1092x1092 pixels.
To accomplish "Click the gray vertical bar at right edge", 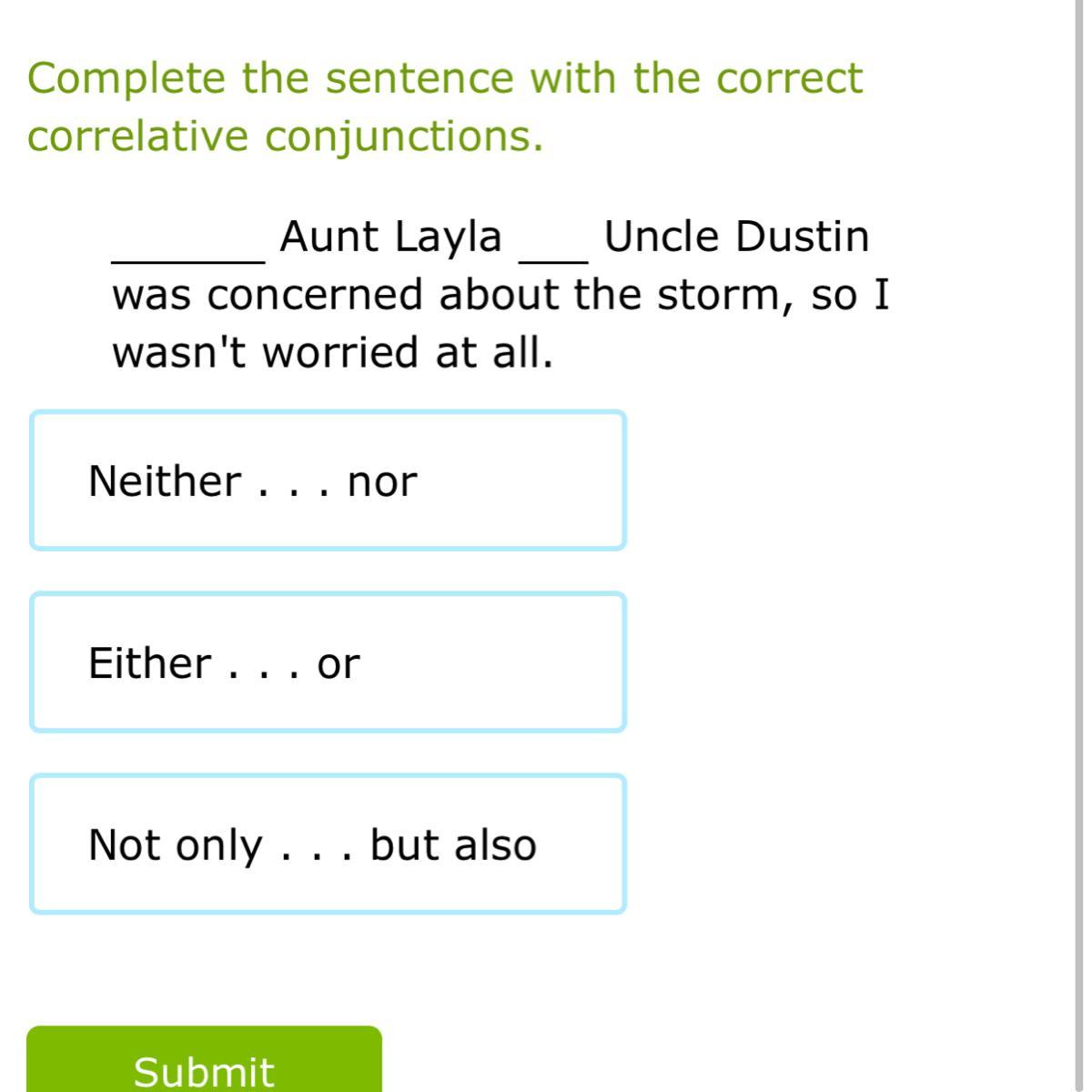I will pyautogui.click(x=1079, y=546).
